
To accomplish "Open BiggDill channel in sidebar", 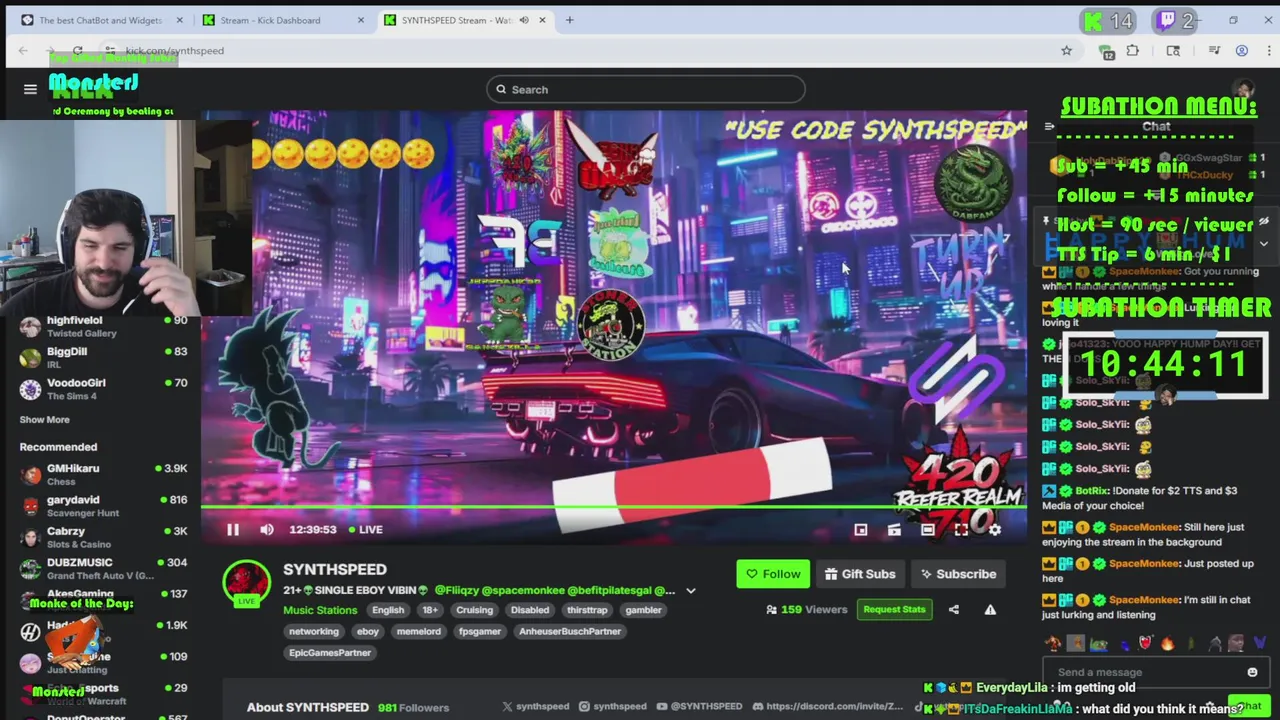I will pos(103,358).
